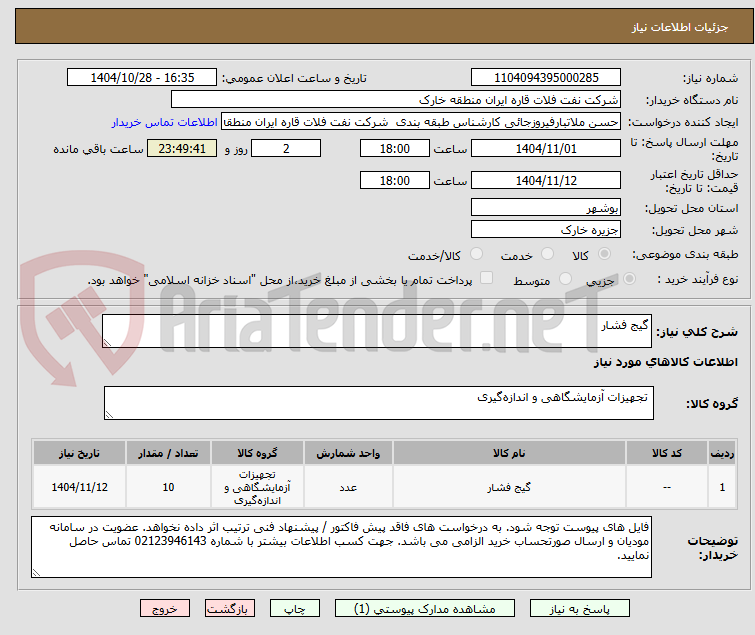
Task: Select the کالا radio button
Action: (604, 254)
